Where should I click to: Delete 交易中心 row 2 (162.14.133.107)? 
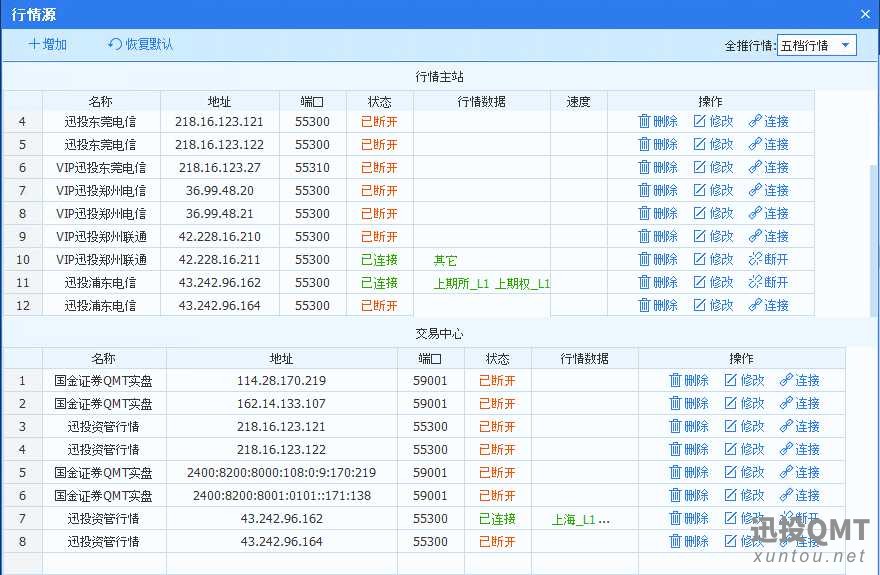coord(689,403)
